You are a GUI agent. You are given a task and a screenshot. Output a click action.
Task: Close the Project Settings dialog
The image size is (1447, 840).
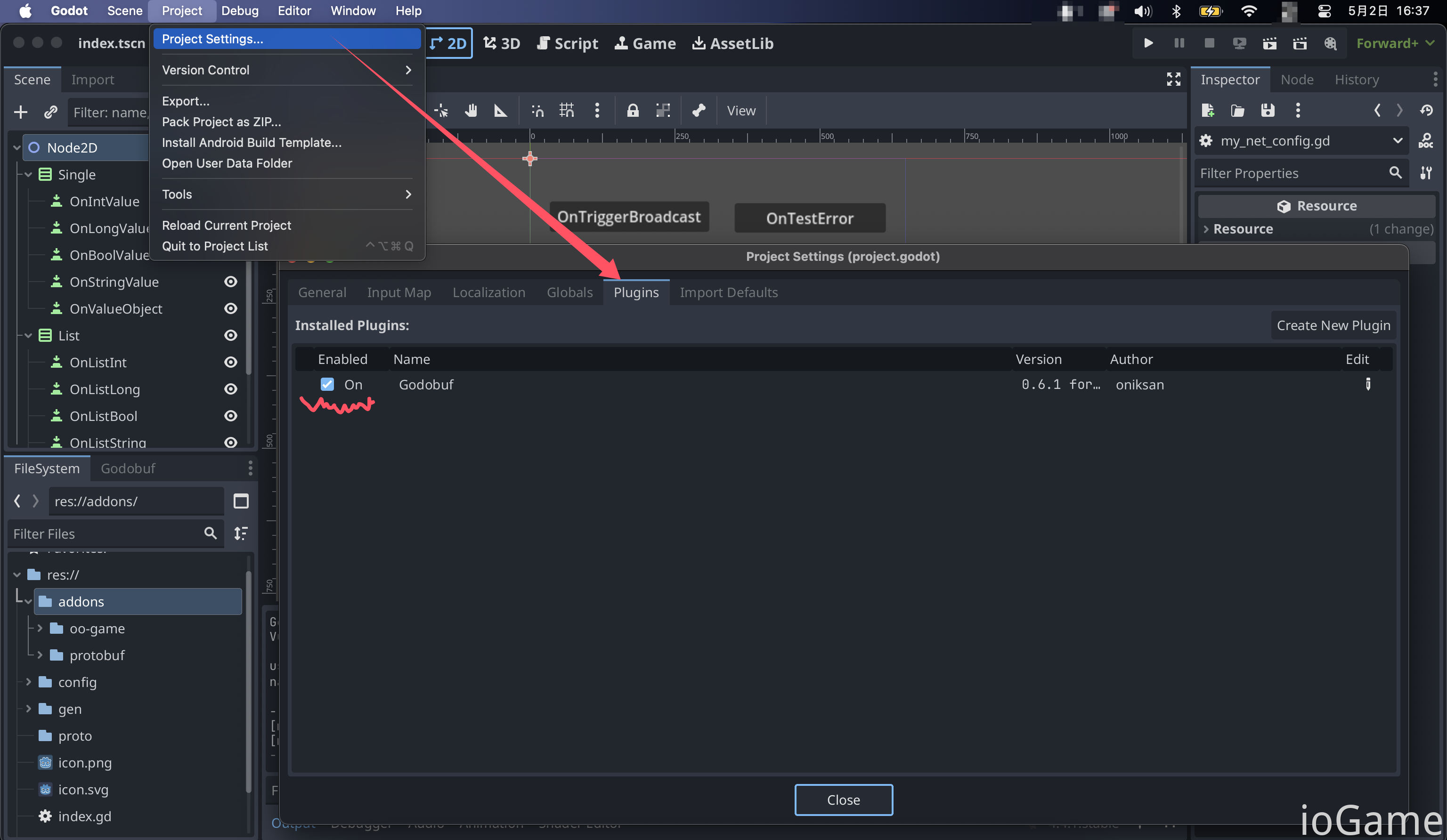pyautogui.click(x=843, y=799)
